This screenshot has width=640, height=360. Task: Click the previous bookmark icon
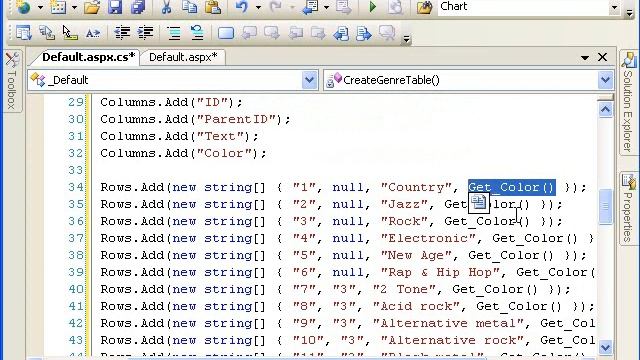pyautogui.click(x=249, y=33)
